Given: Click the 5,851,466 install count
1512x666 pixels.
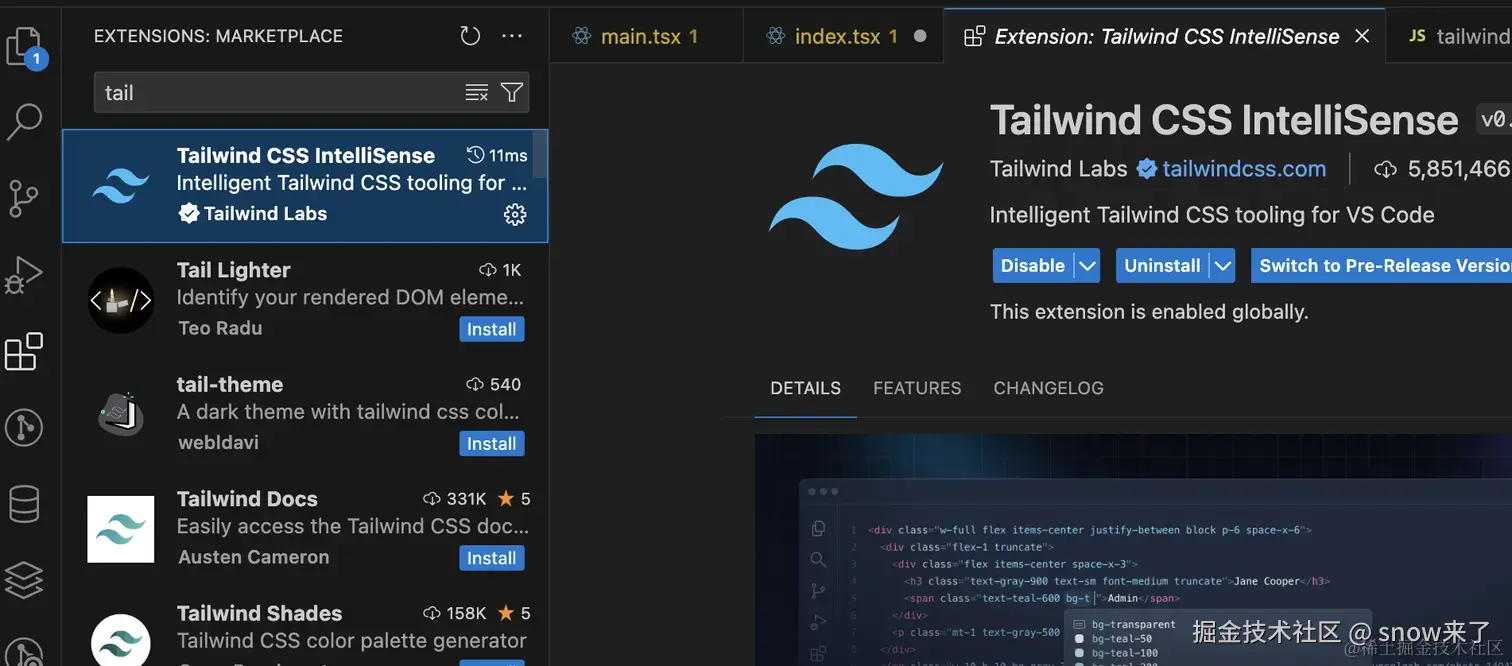Looking at the screenshot, I should 1459,170.
